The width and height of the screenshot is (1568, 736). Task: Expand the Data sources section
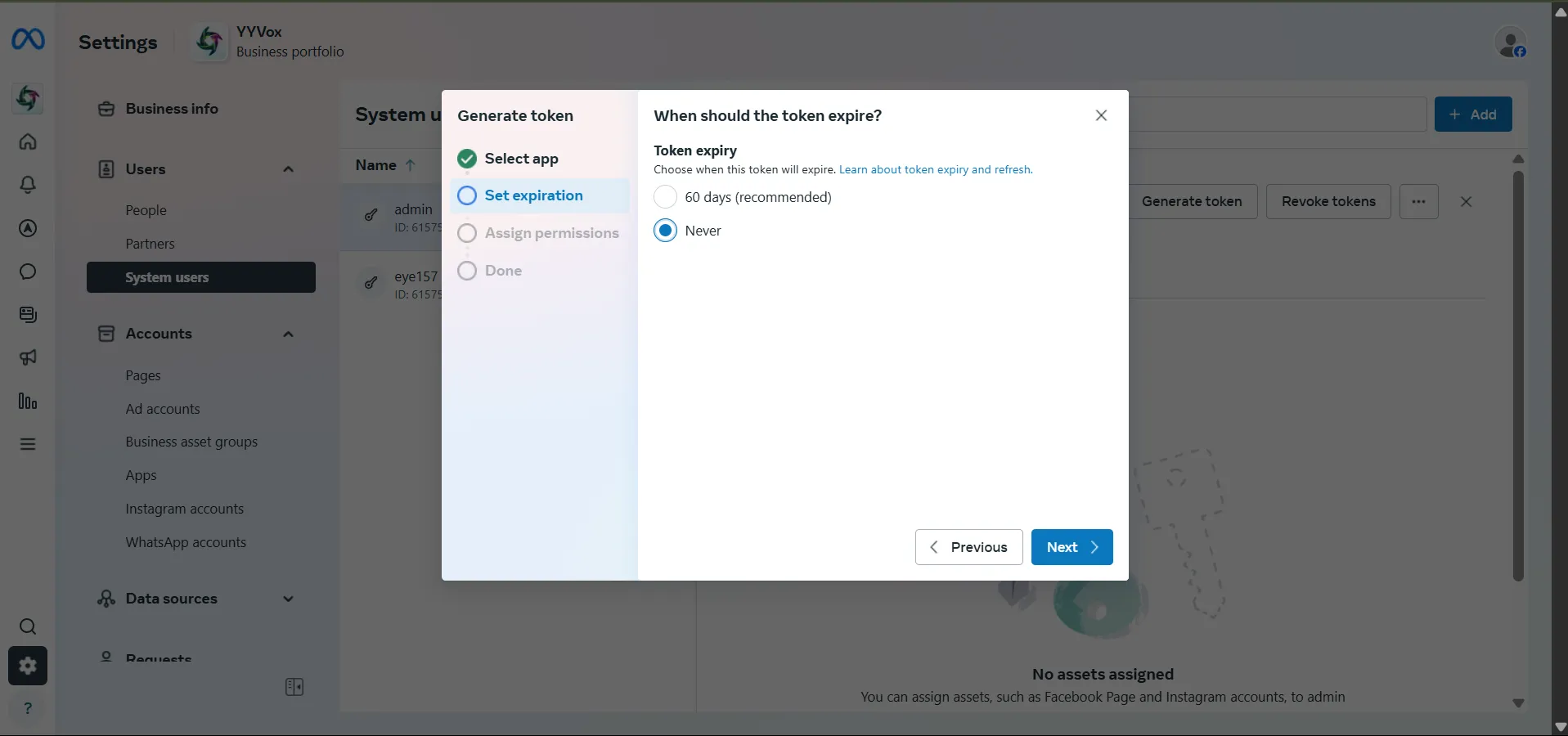[x=288, y=599]
